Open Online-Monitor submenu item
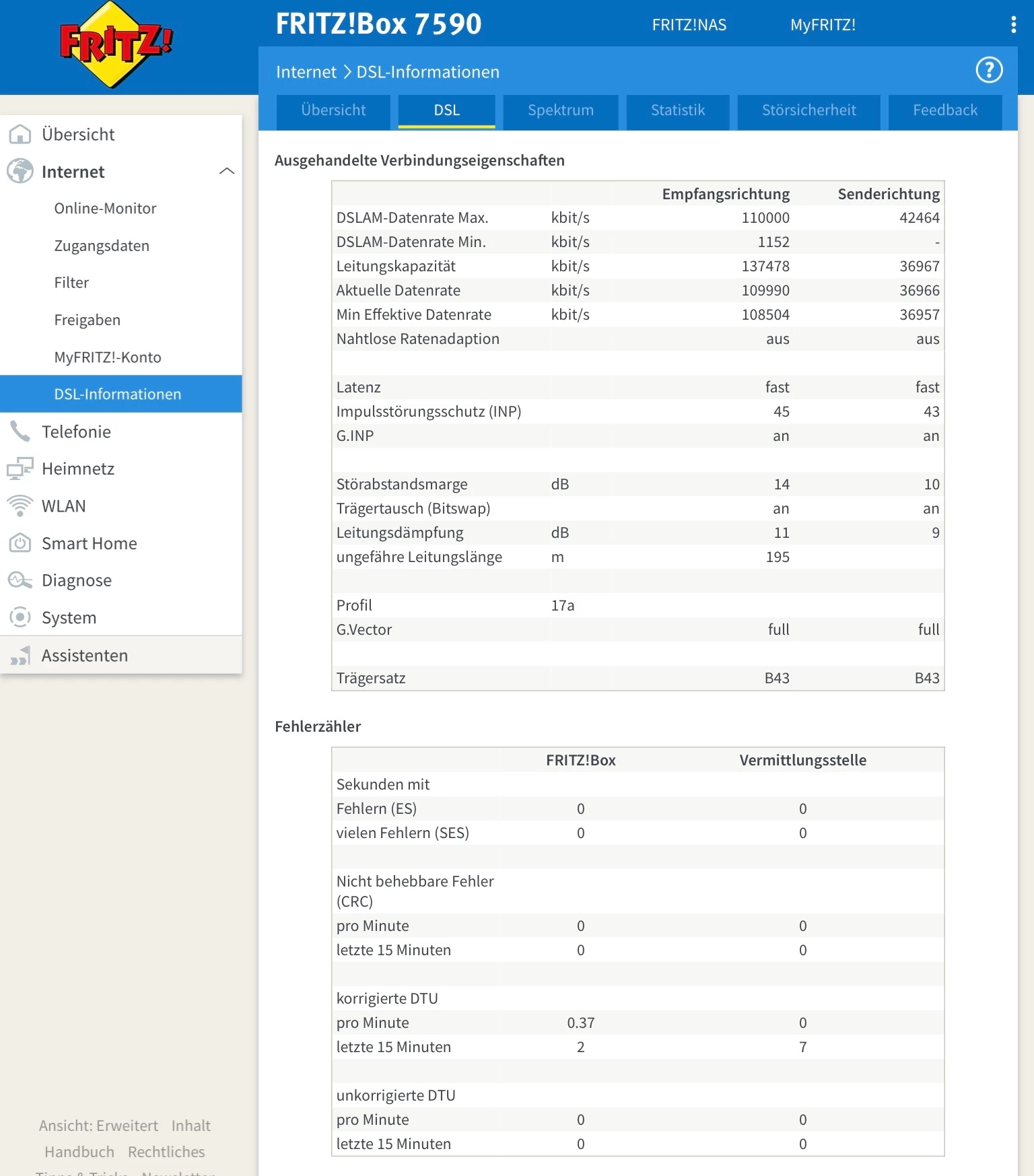The height and width of the screenshot is (1176, 1034). pos(121,209)
